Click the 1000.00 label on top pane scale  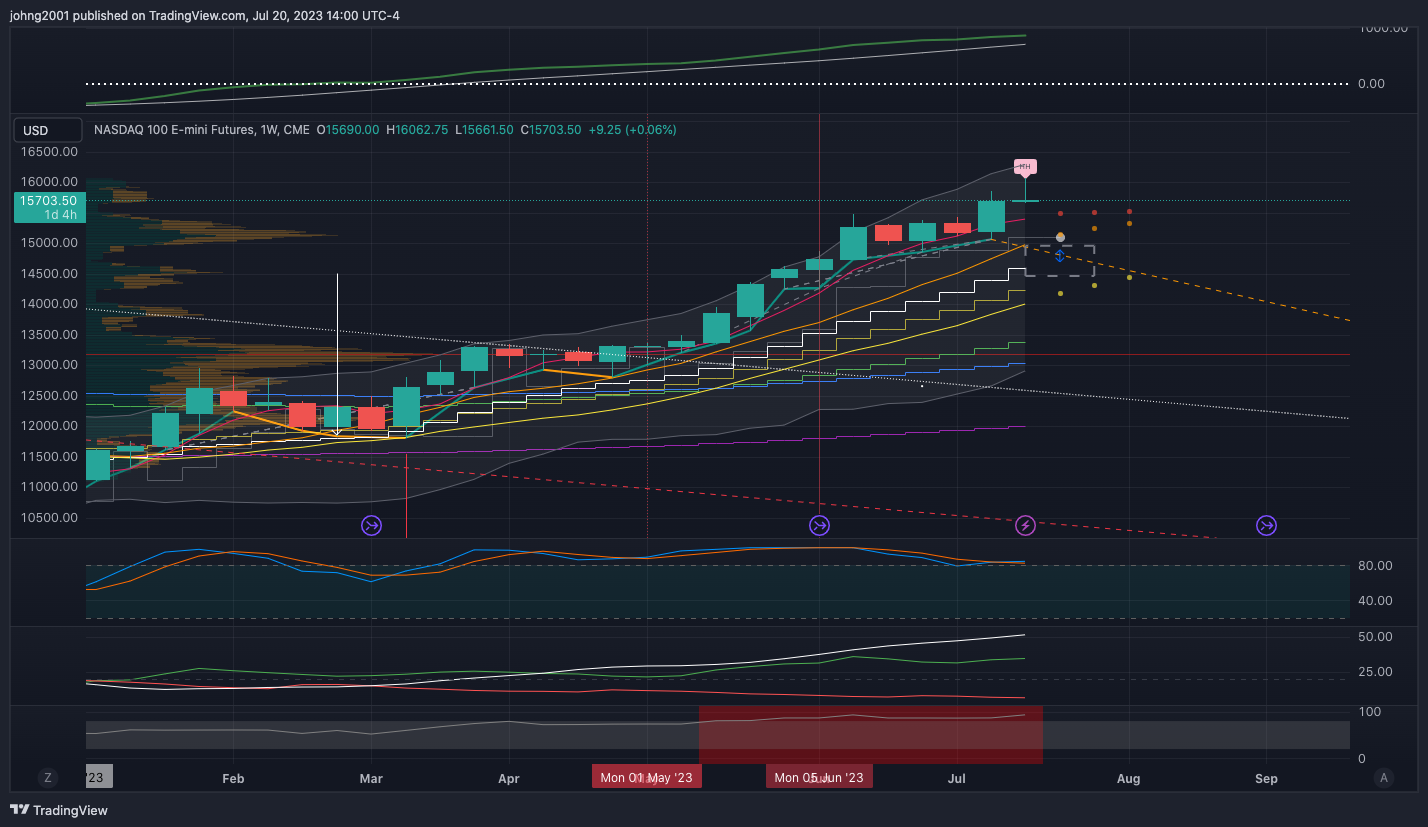click(1382, 29)
